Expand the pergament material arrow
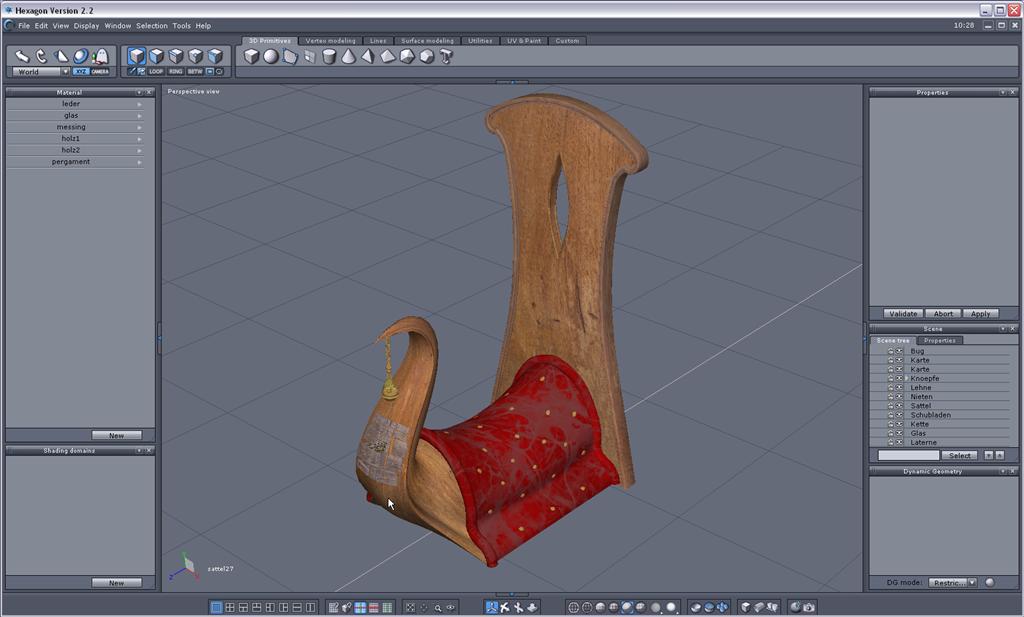 point(139,162)
